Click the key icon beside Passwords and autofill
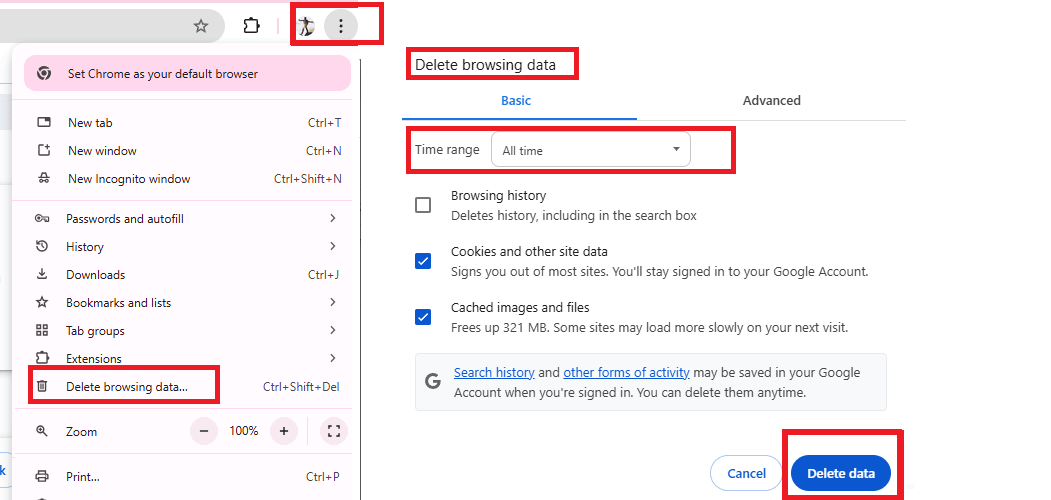This screenshot has width=1051, height=500. coord(42,218)
